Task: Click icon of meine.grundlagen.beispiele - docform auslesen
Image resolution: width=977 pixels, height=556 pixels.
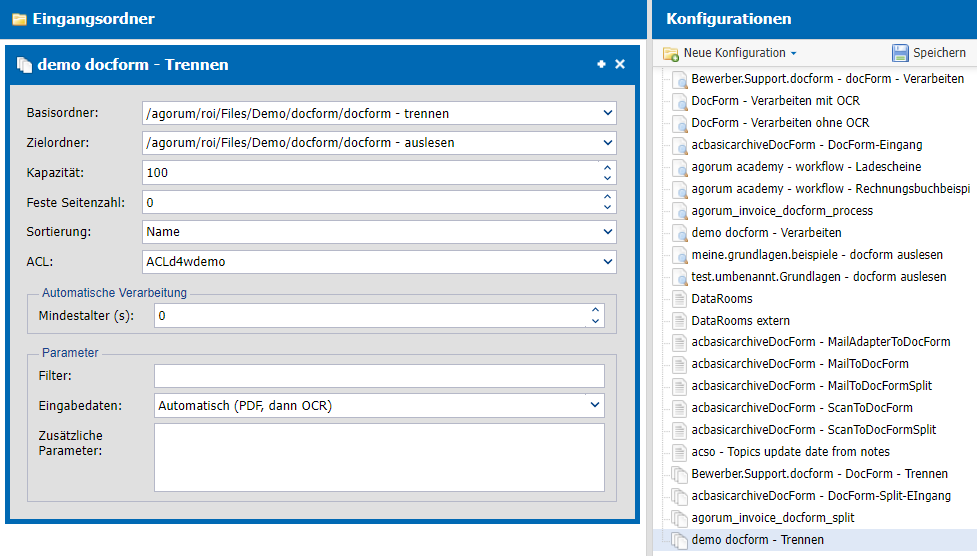Action: (679, 255)
